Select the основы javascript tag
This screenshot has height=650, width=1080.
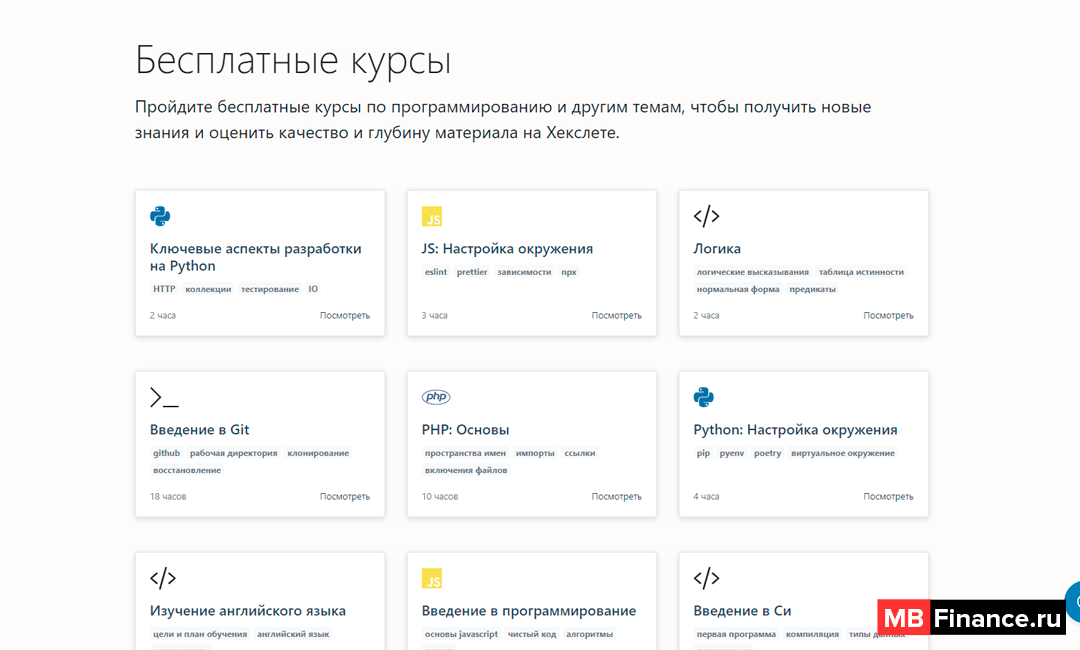pos(461,634)
